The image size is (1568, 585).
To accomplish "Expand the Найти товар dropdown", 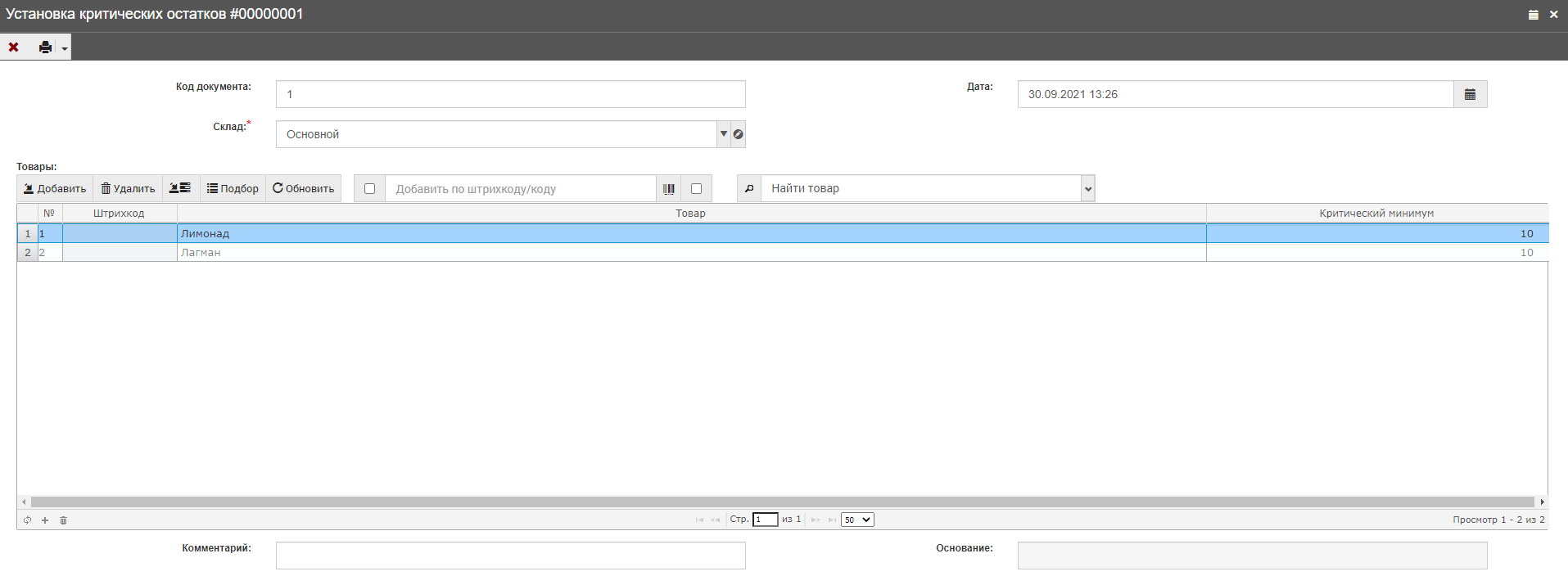I will click(1087, 189).
